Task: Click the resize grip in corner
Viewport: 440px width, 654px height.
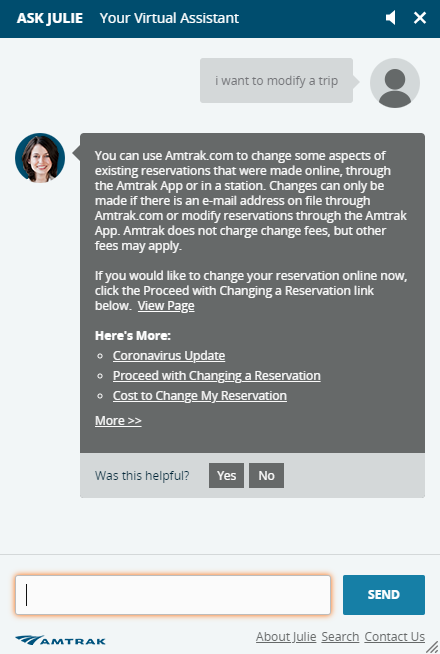Action: [432, 646]
